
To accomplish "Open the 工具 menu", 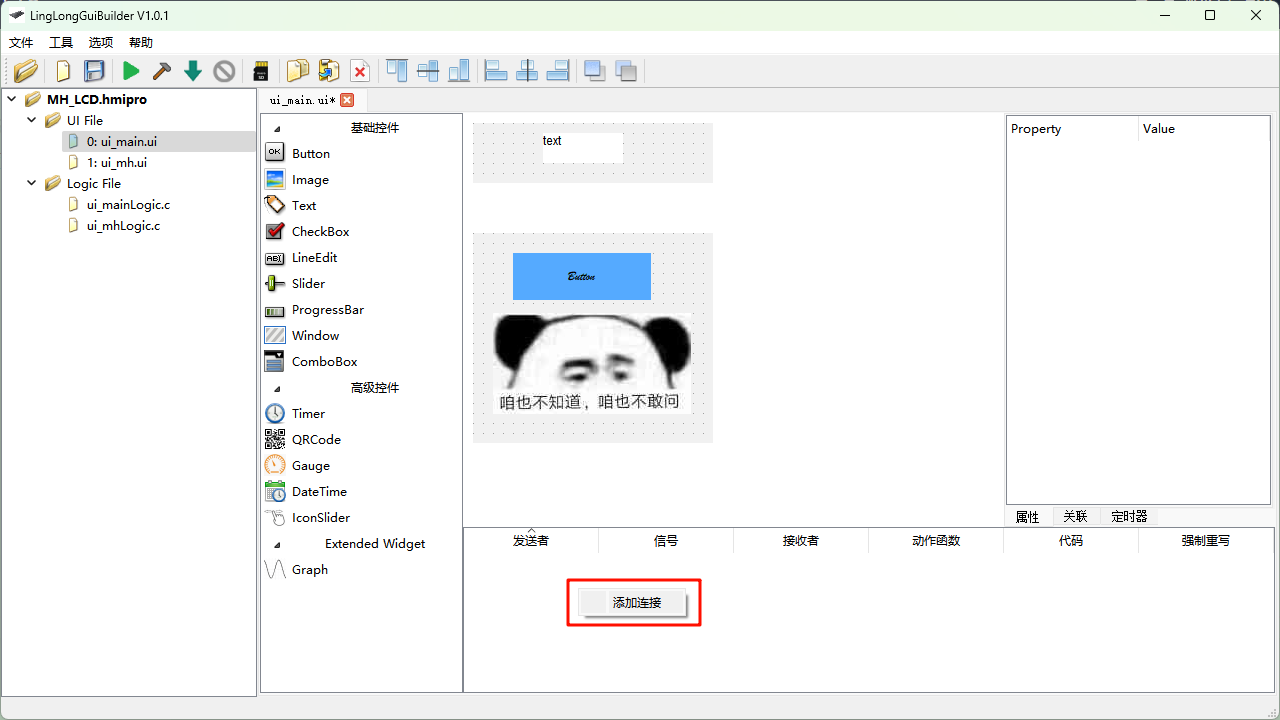I will coord(61,43).
